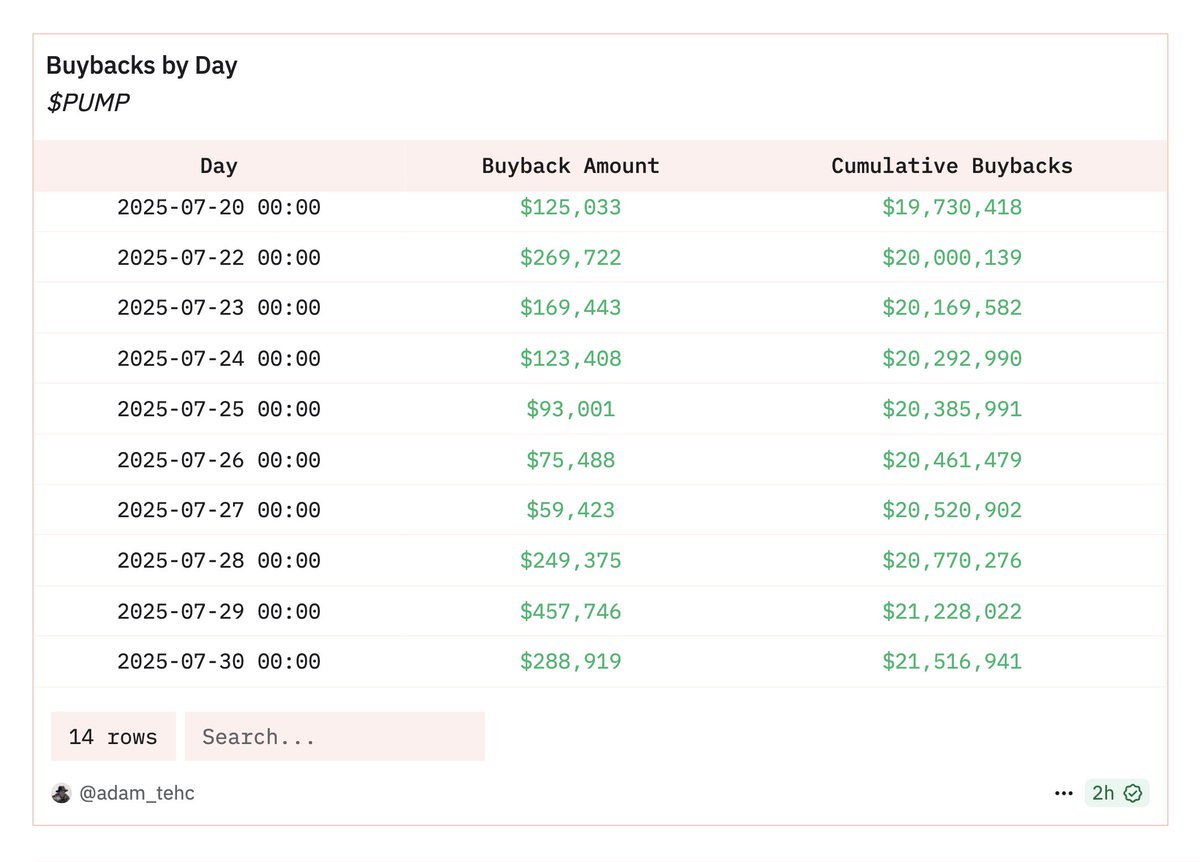Click the $21,516,941 cumulative buybacks cell

(951, 661)
